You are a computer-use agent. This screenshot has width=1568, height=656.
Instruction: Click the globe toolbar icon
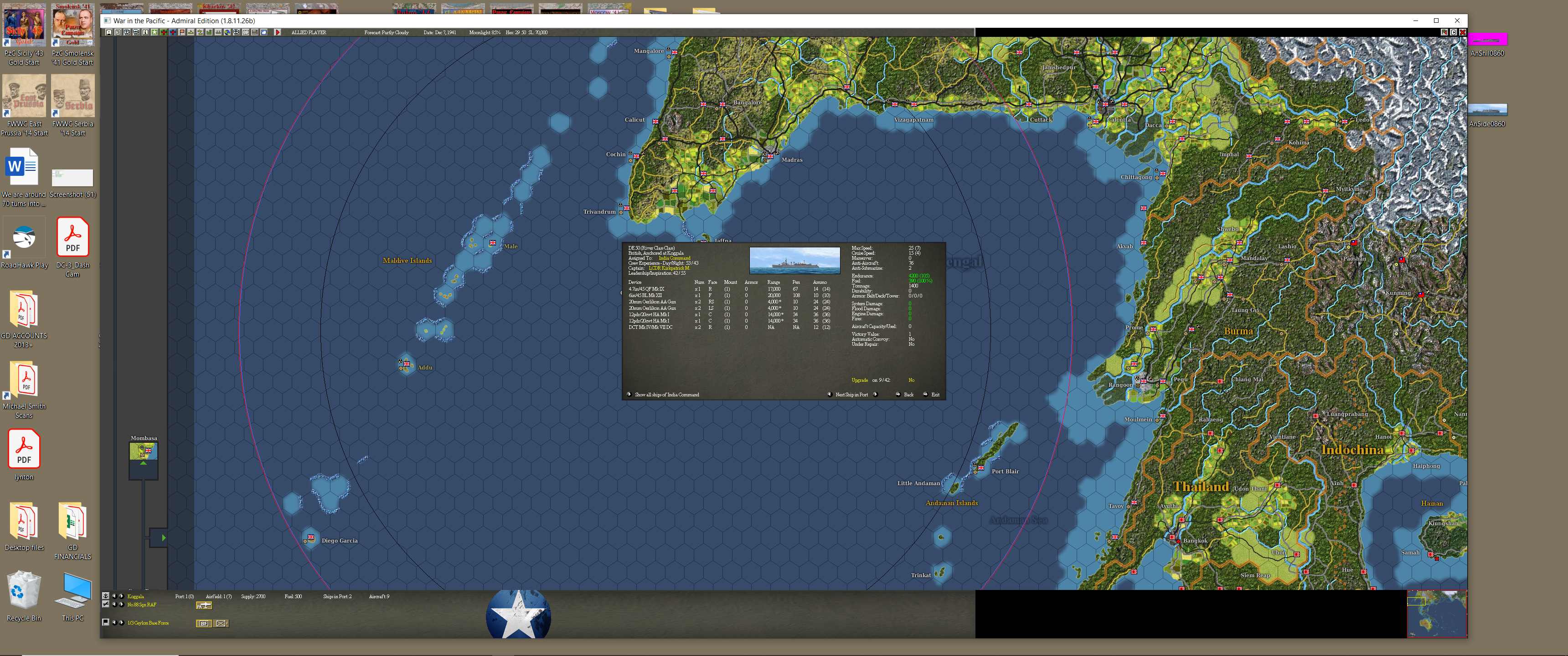click(x=227, y=32)
